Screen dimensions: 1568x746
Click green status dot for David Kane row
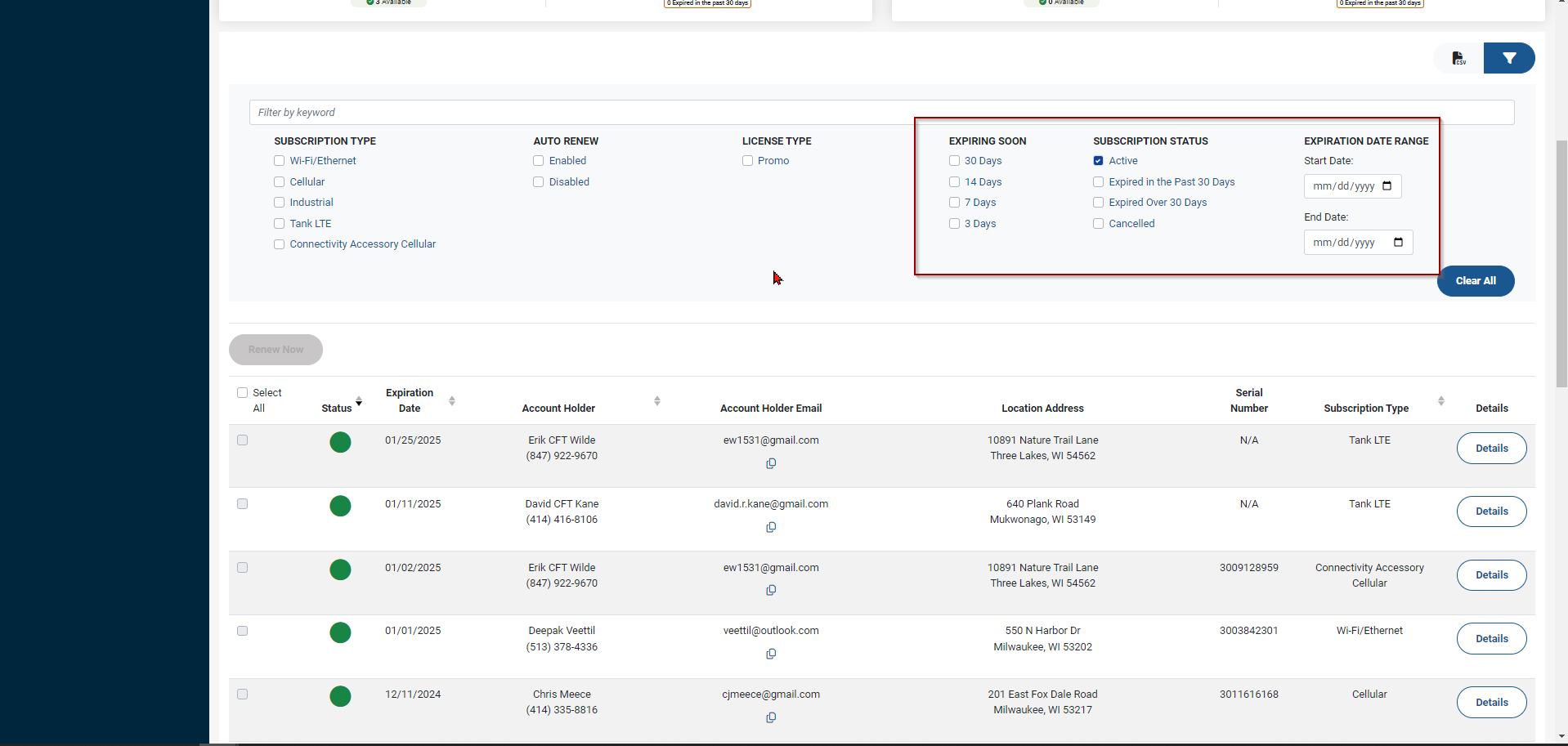point(340,506)
